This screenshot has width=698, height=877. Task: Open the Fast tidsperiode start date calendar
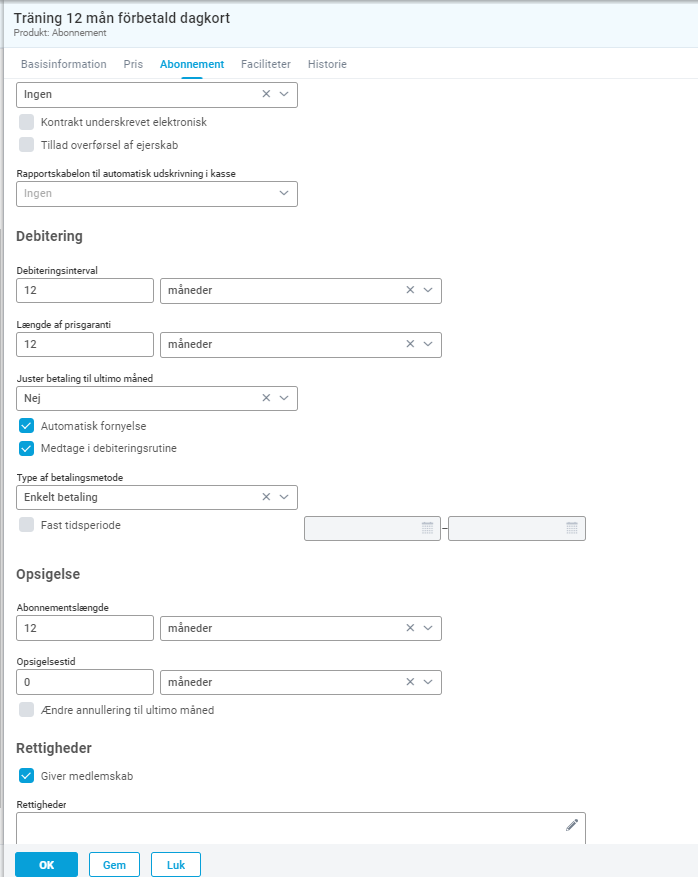tap(427, 528)
